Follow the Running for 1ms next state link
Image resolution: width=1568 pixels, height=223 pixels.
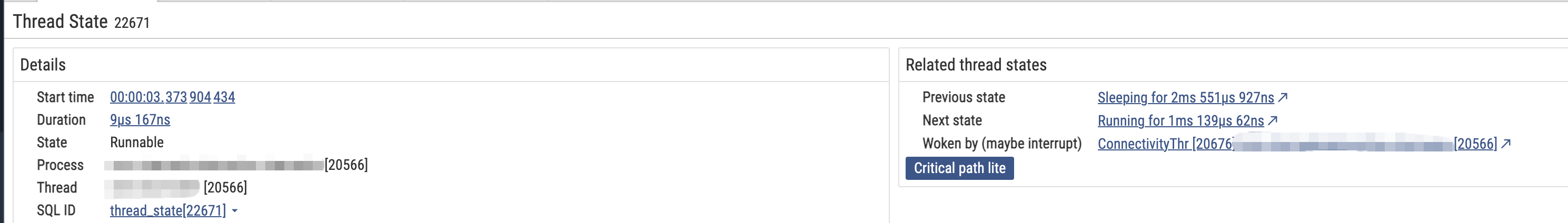pos(1180,120)
